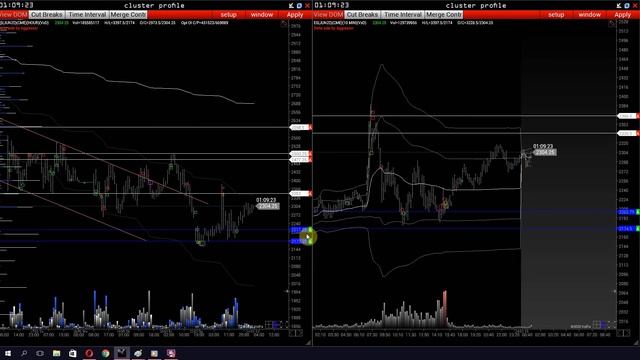Click the grid icon at right chart bottom
The width and height of the screenshot is (640, 360).
(x=596, y=324)
